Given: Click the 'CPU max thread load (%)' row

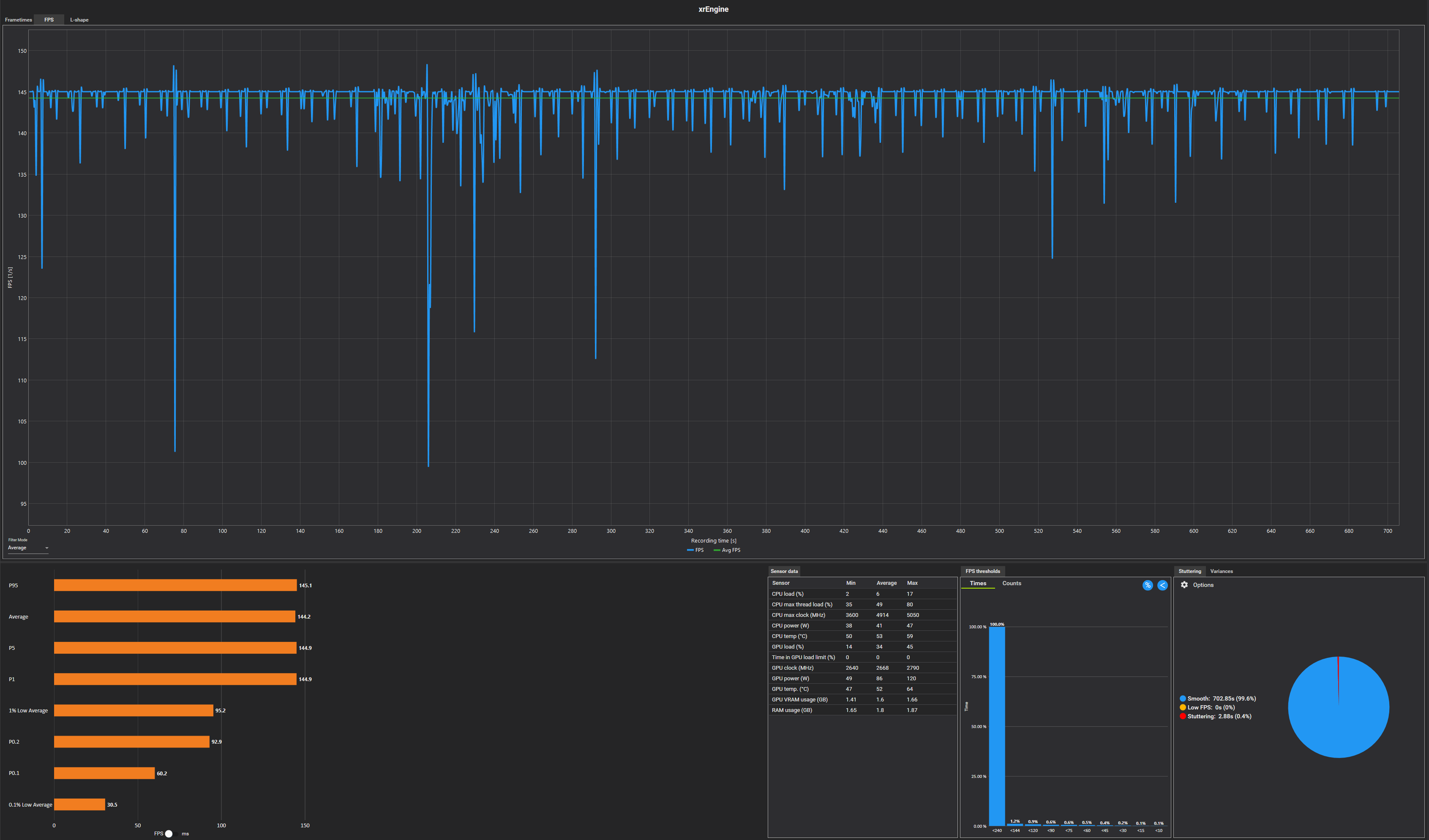Looking at the screenshot, I should pos(862,605).
